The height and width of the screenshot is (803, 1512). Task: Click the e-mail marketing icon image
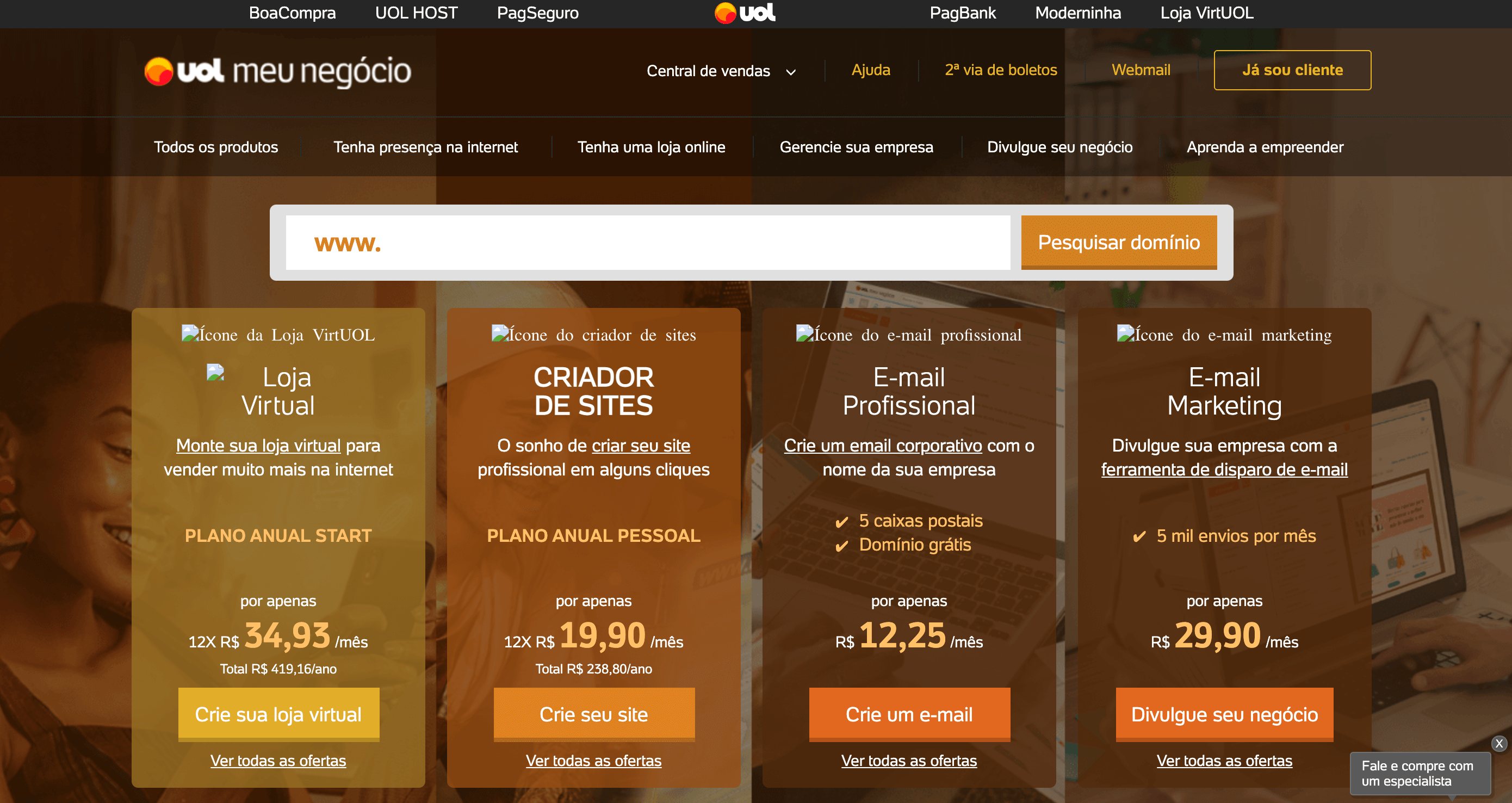coord(1224,335)
